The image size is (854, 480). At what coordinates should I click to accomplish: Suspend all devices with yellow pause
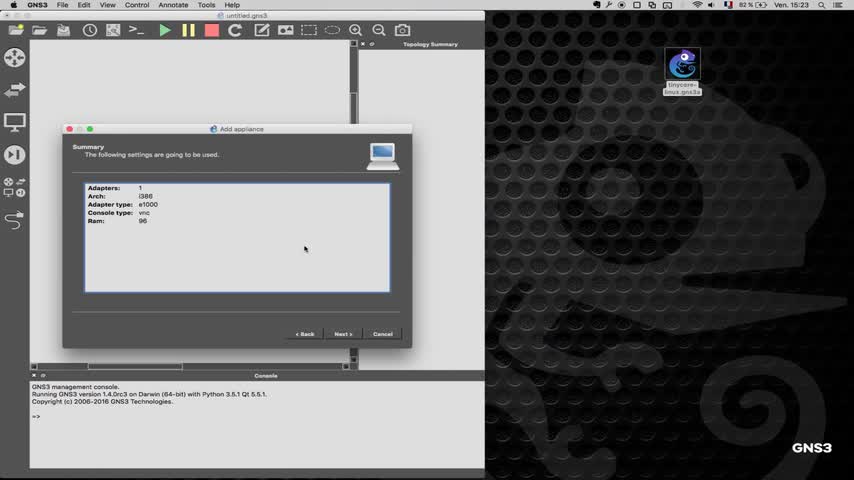[x=188, y=30]
